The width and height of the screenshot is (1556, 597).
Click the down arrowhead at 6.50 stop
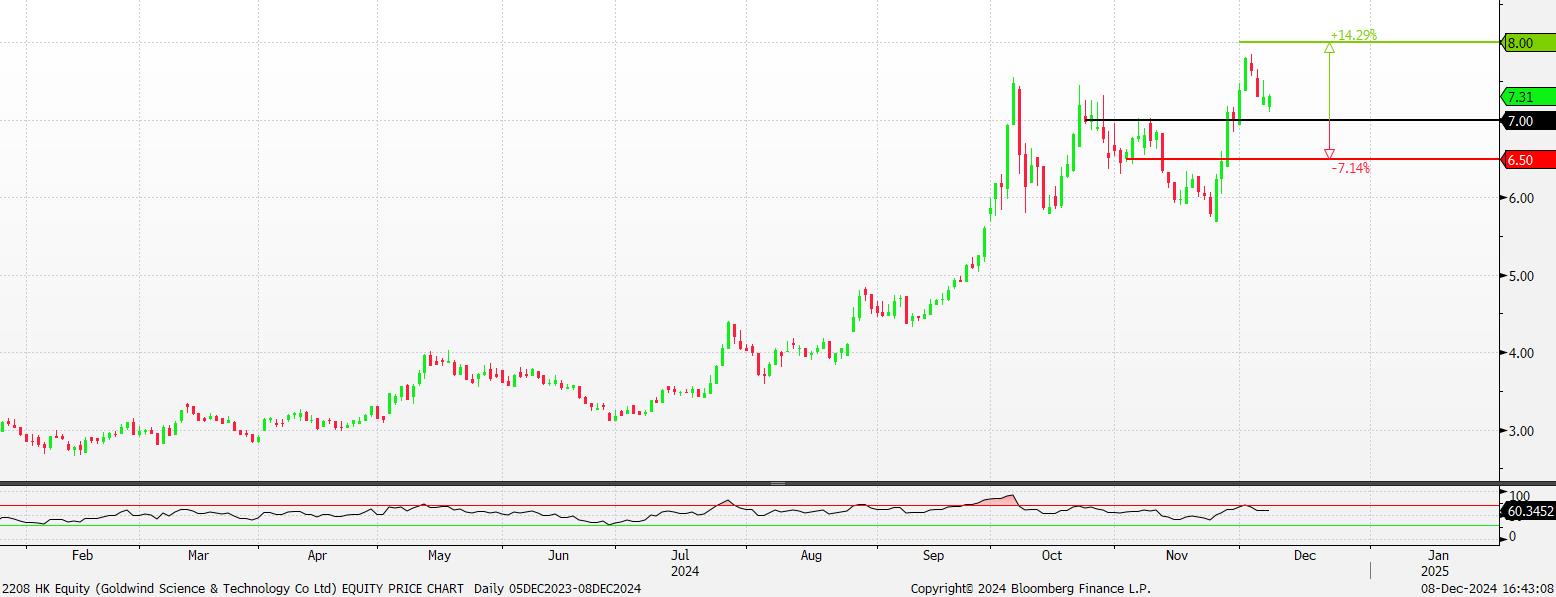click(x=1329, y=154)
